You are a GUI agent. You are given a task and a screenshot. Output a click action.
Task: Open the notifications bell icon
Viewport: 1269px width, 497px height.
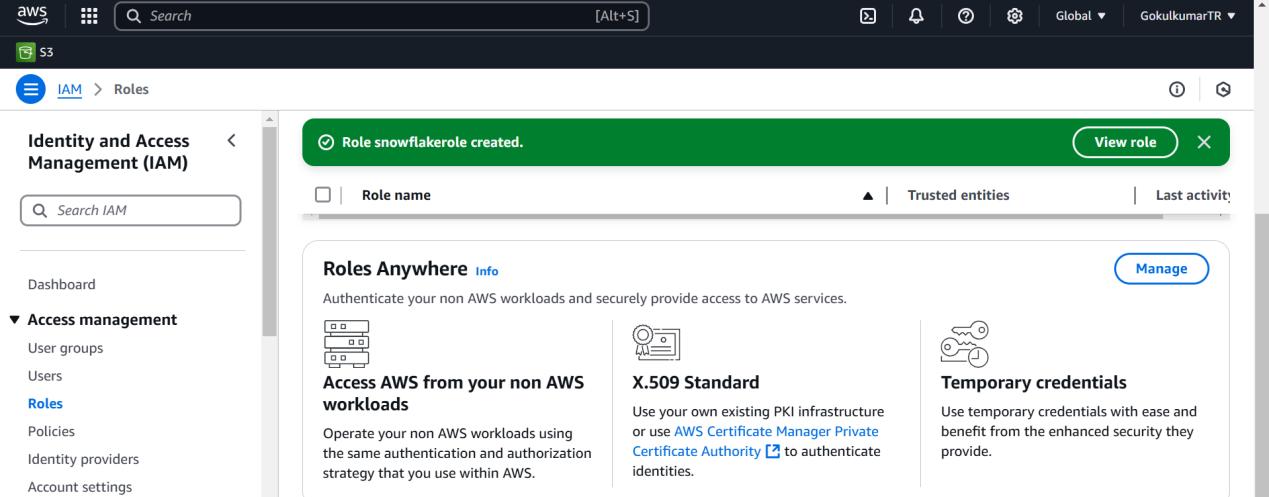[916, 16]
